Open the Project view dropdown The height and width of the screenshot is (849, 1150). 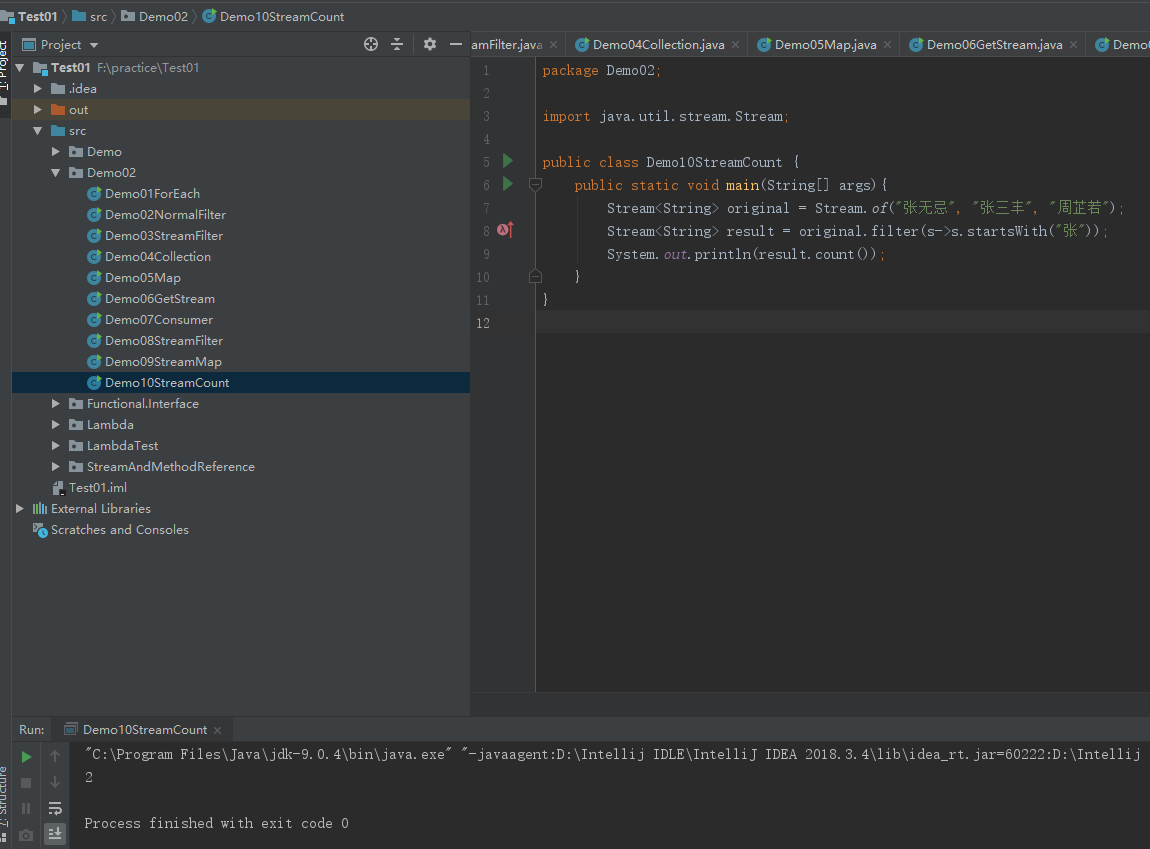coord(58,44)
